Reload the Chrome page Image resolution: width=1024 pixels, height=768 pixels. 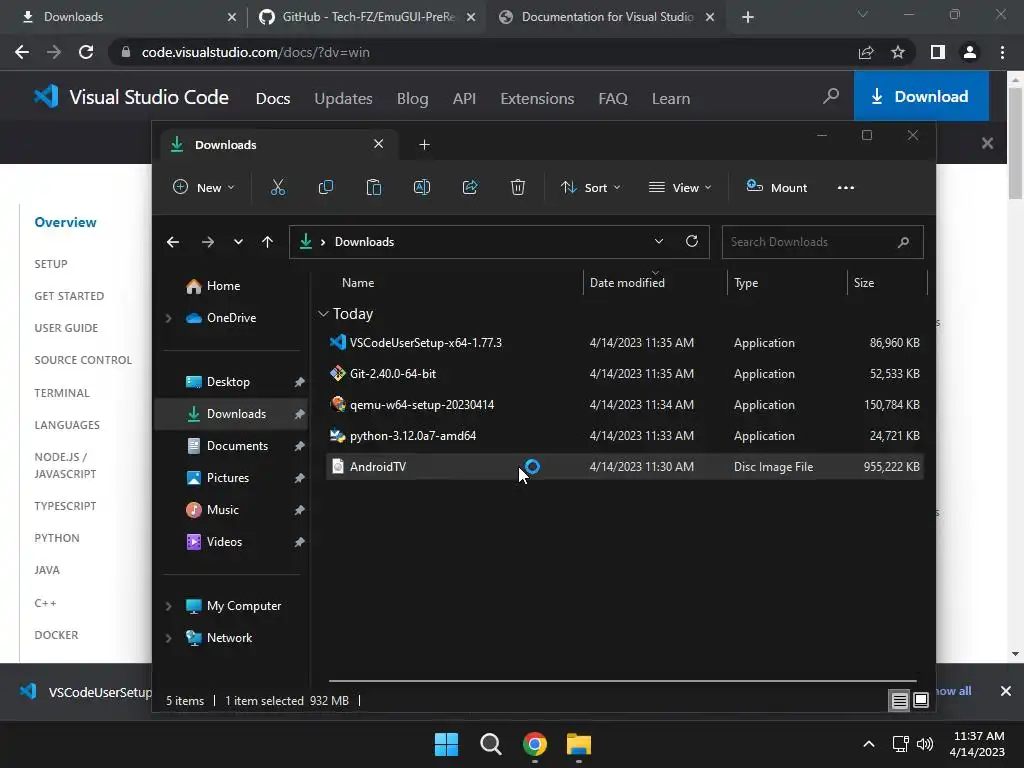[x=86, y=52]
